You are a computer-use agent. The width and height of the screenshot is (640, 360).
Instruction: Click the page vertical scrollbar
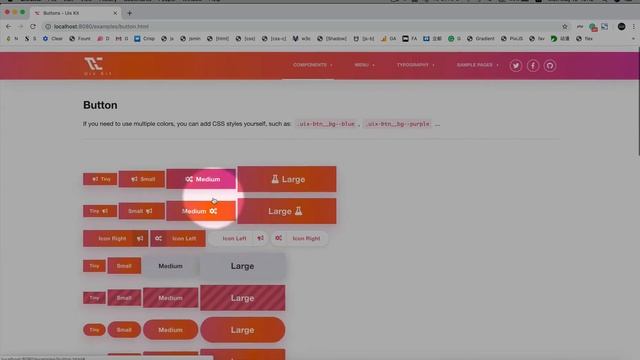pyautogui.click(x=638, y=102)
